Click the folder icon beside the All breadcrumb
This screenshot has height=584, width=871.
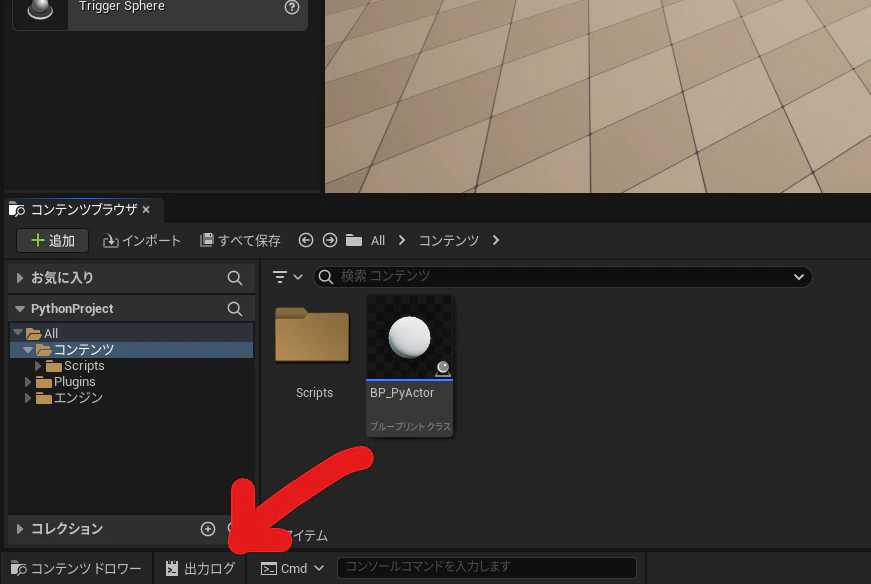354,240
